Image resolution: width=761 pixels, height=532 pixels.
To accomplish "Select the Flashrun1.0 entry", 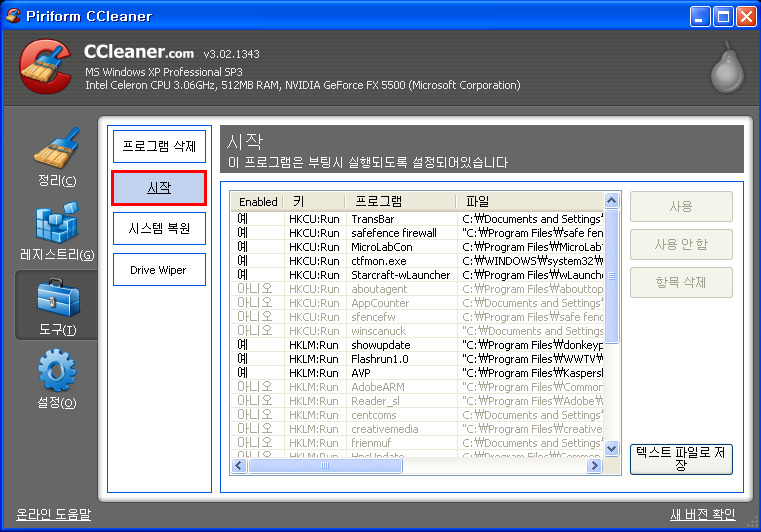I will click(417, 359).
